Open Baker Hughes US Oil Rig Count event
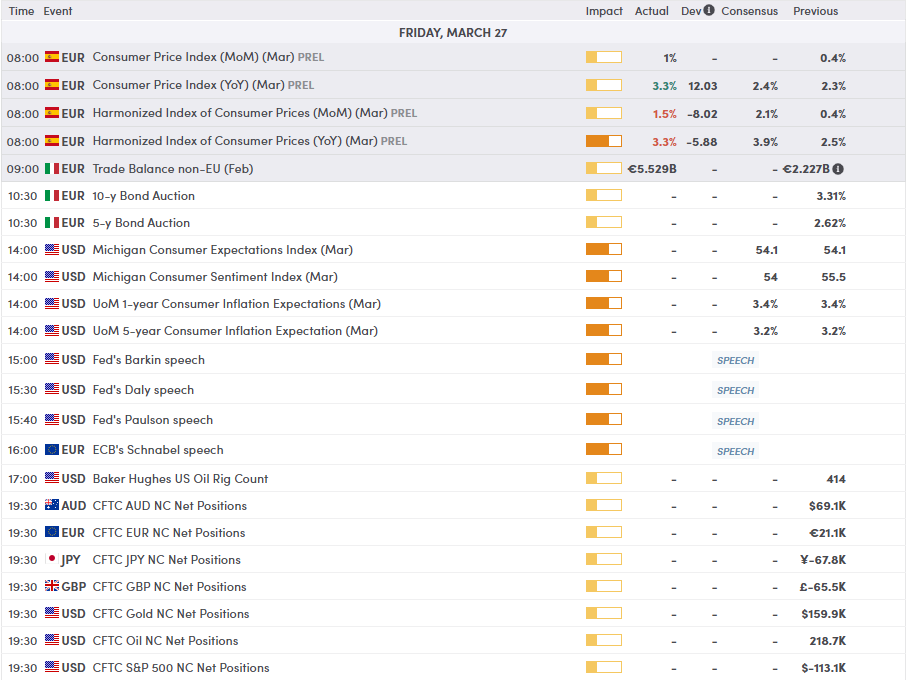Screen dimensions: 906x680 pos(180,478)
